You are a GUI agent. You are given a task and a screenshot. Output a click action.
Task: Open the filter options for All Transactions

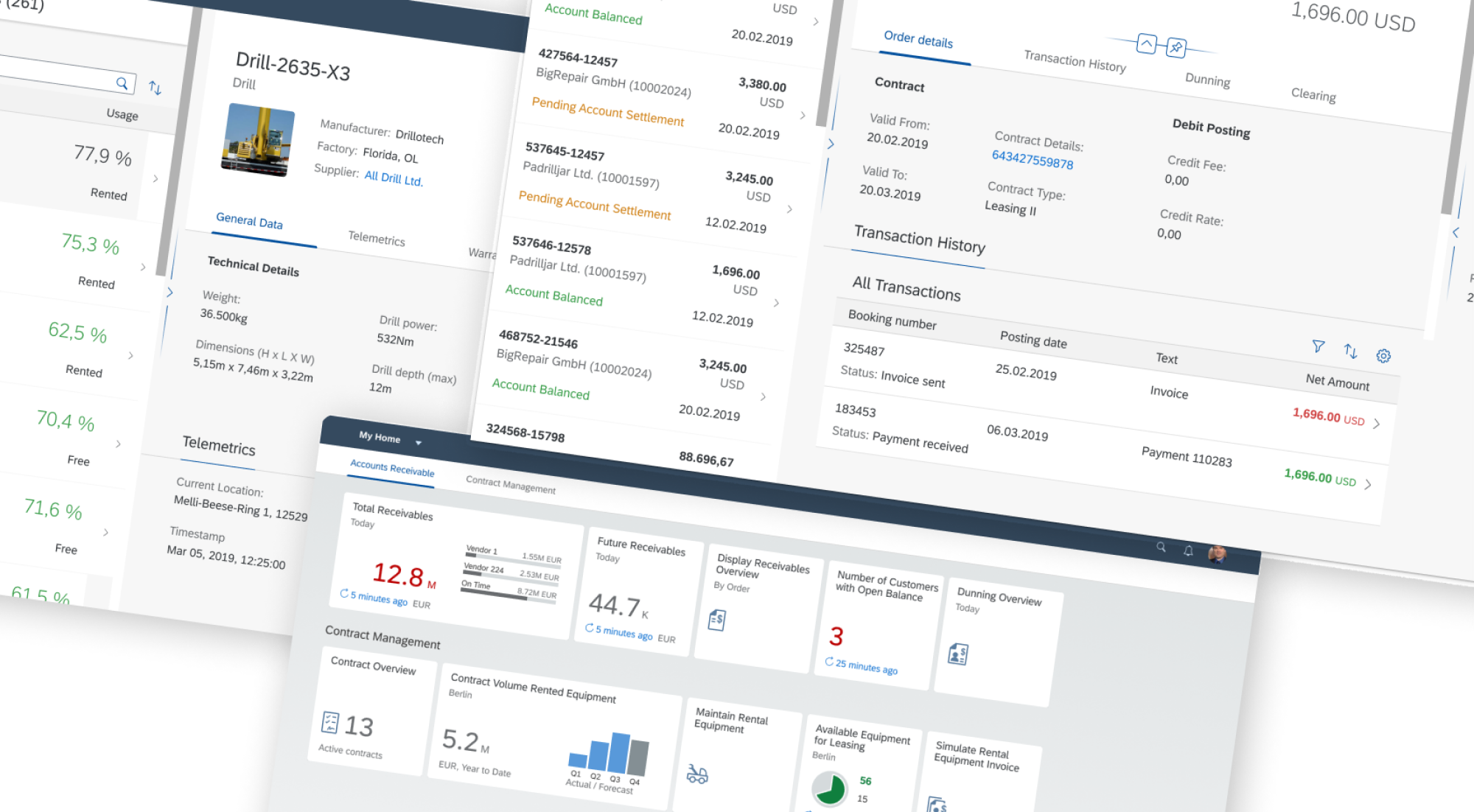[1318, 346]
